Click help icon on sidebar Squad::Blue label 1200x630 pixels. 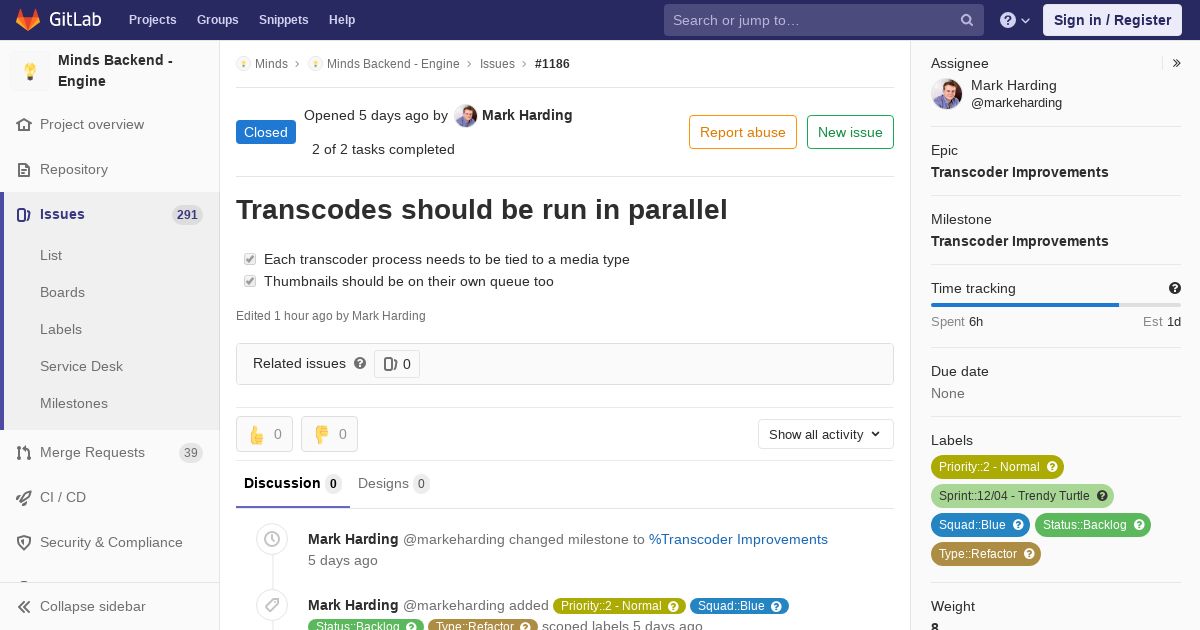click(x=1018, y=525)
